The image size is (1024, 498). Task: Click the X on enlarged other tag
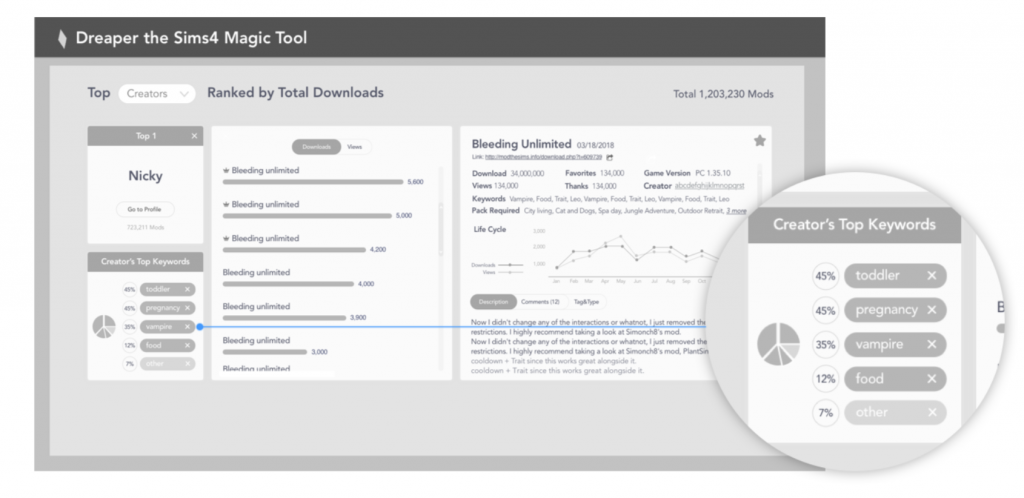932,412
